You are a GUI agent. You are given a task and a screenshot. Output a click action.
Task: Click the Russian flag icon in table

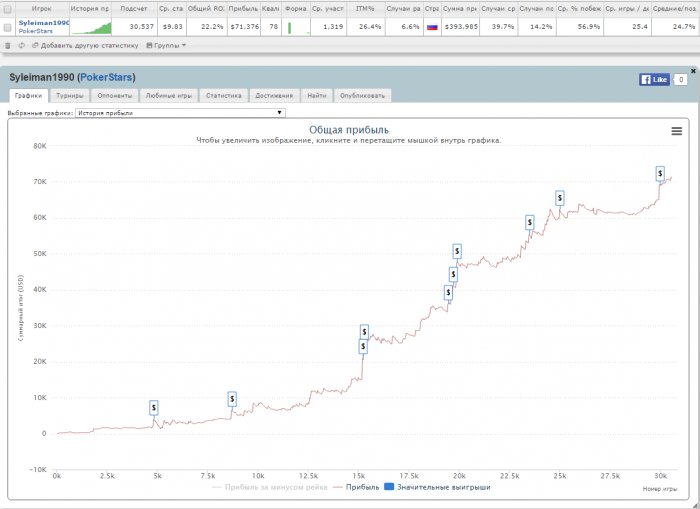pos(432,28)
